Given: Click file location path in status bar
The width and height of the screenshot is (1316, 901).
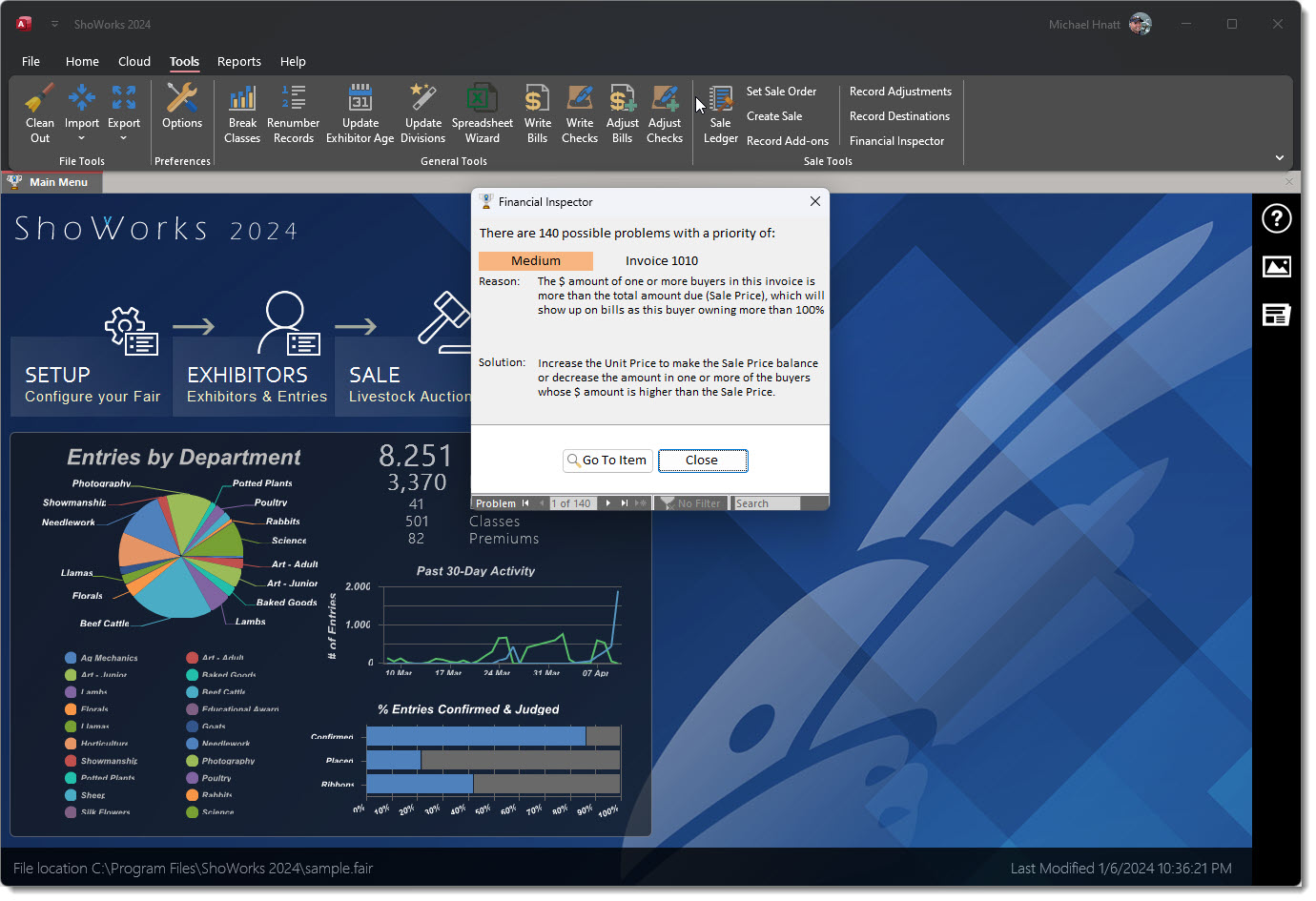Looking at the screenshot, I should tap(193, 869).
